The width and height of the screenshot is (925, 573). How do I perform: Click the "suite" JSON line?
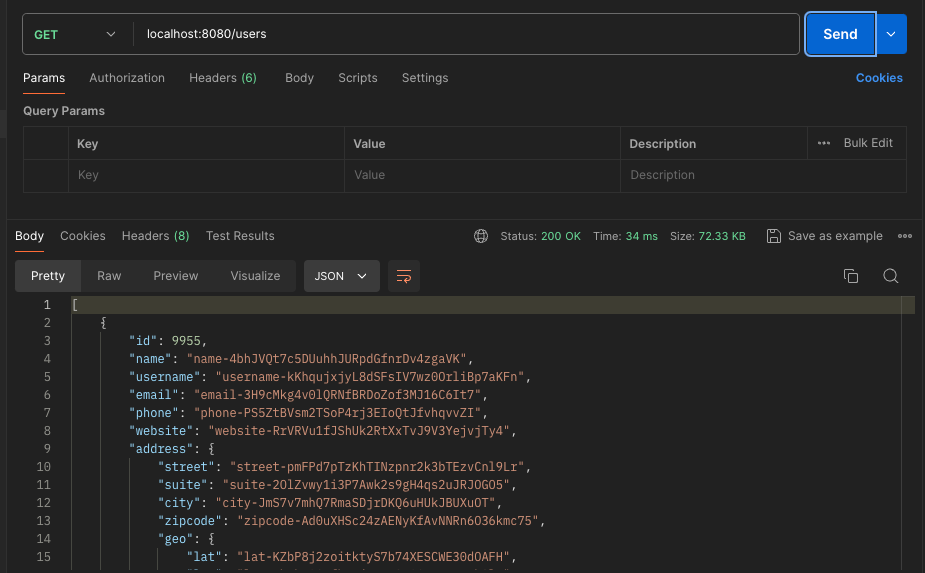[x=337, y=485]
